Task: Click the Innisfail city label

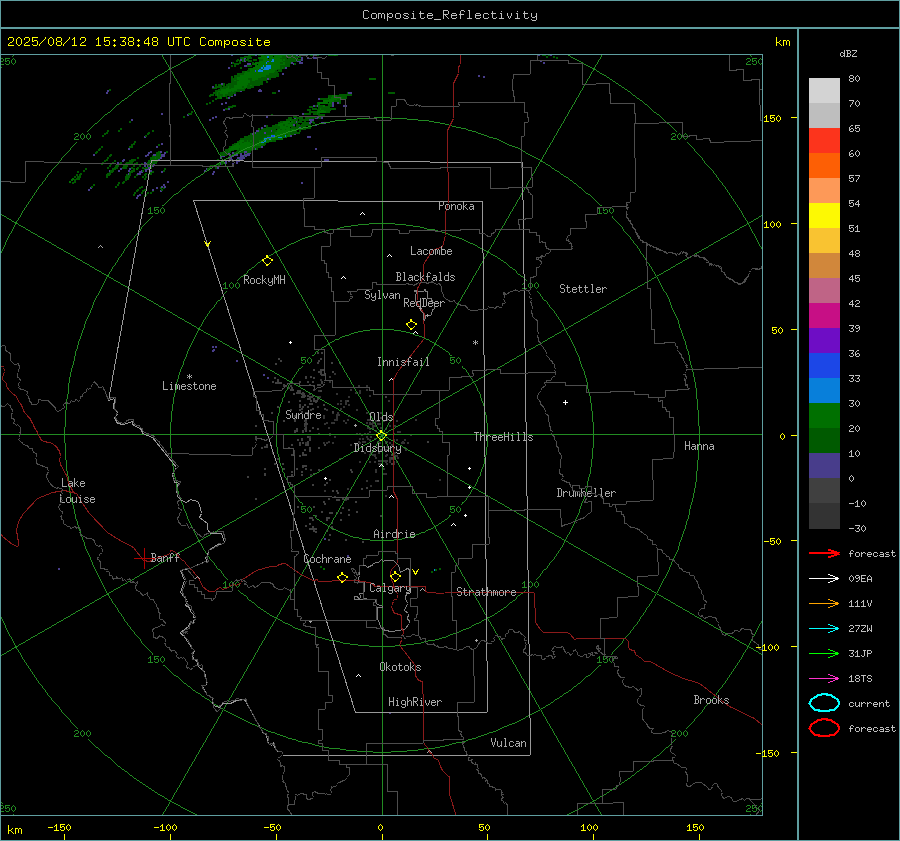Action: (403, 362)
